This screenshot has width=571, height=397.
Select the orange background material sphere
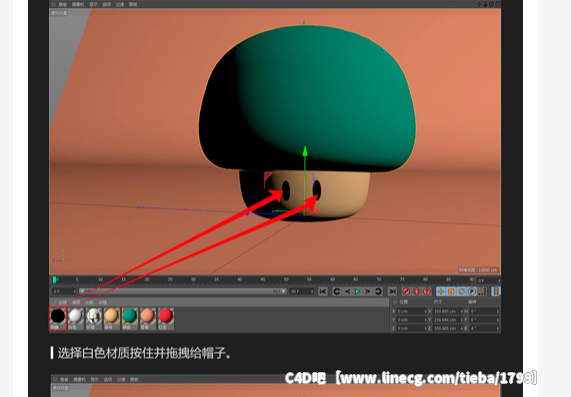coord(148,316)
